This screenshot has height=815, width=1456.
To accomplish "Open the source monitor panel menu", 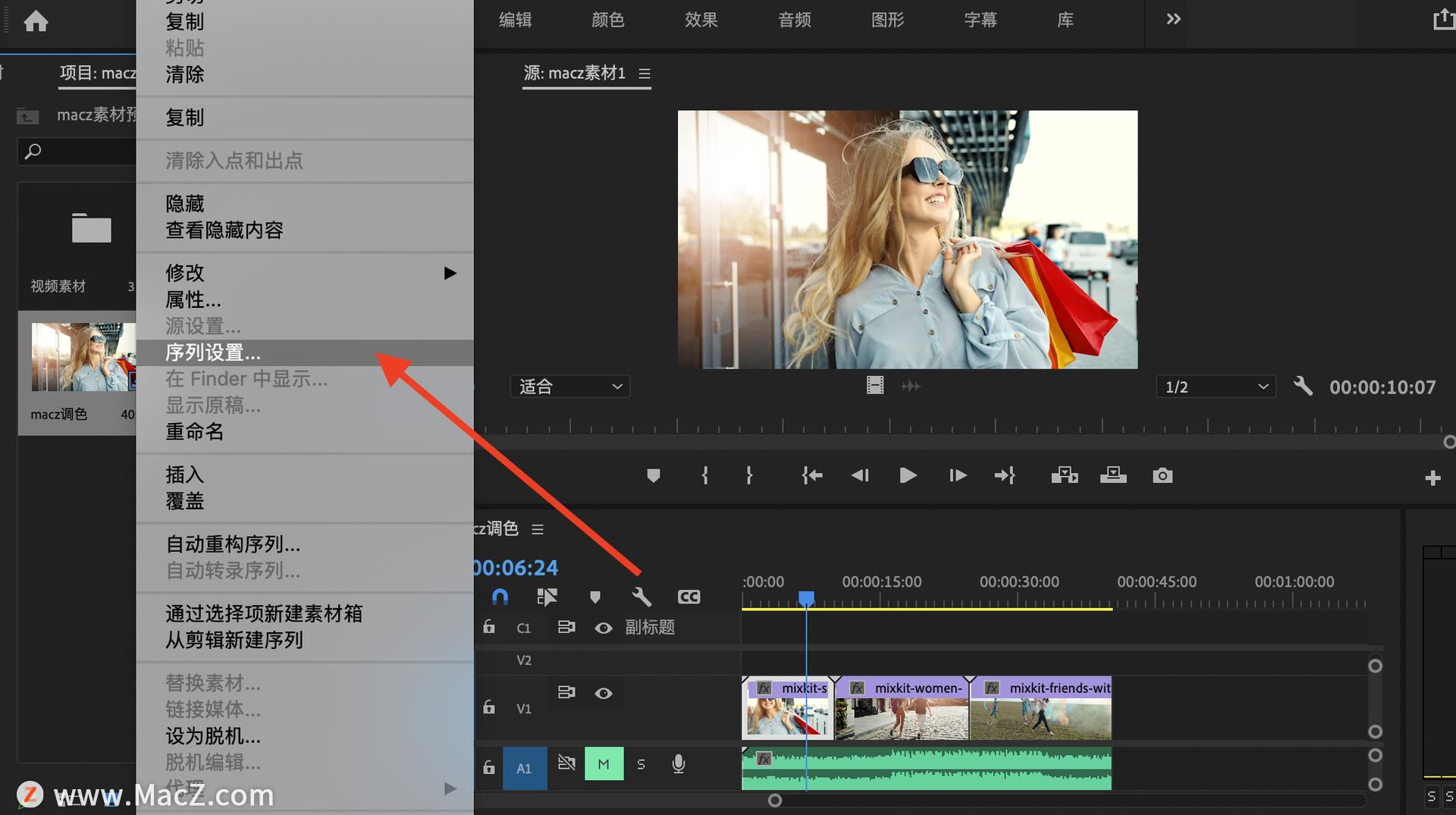I will pos(645,74).
